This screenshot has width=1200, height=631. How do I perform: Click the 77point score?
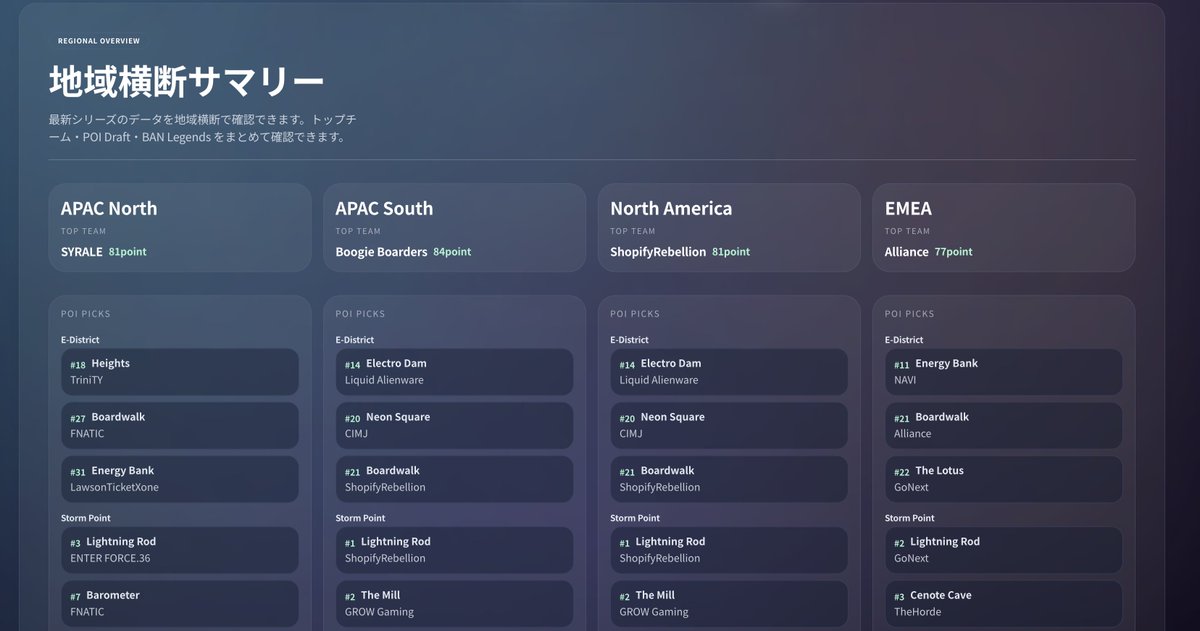[x=953, y=252]
